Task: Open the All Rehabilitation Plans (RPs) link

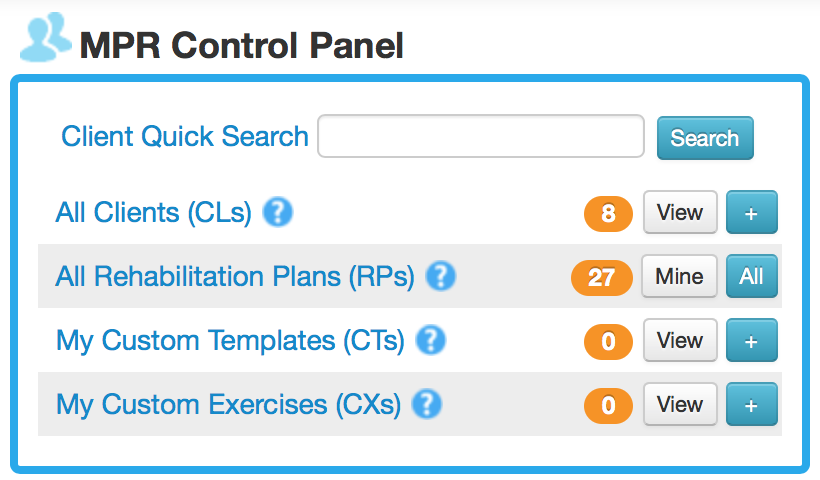Action: point(235,277)
